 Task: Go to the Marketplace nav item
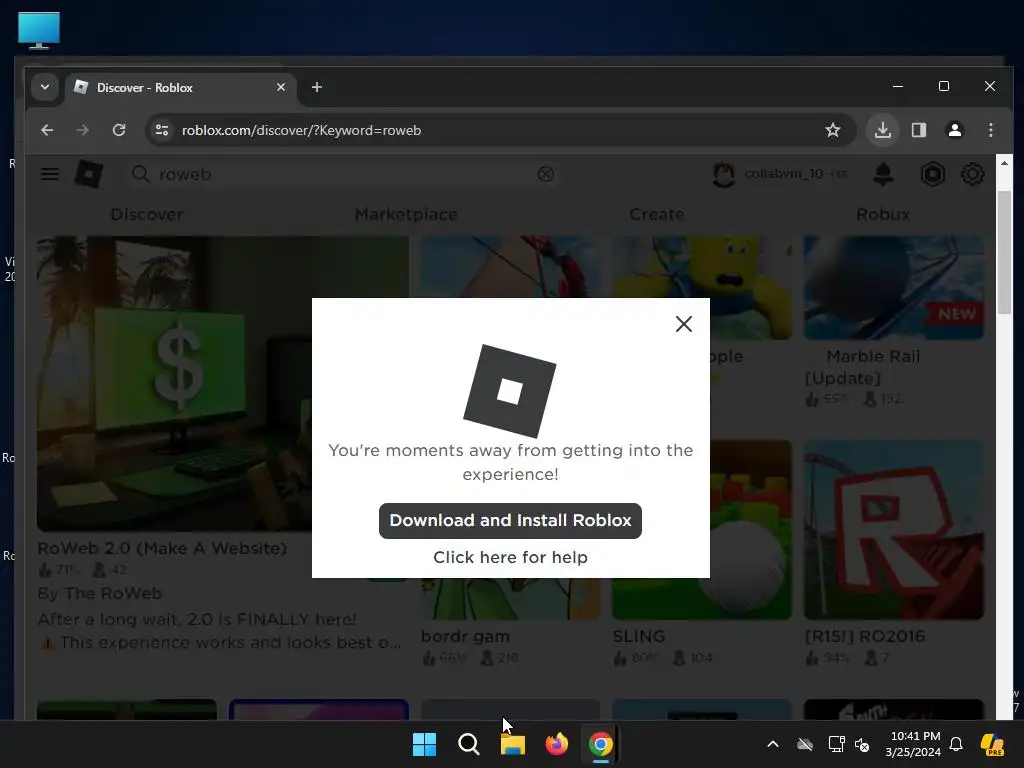coord(406,214)
